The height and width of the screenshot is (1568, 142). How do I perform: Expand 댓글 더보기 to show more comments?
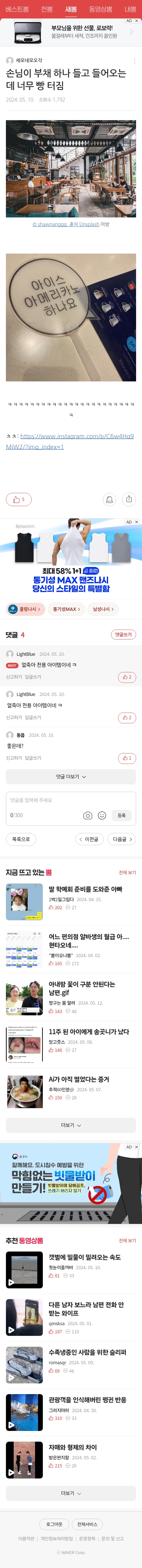pos(71,777)
